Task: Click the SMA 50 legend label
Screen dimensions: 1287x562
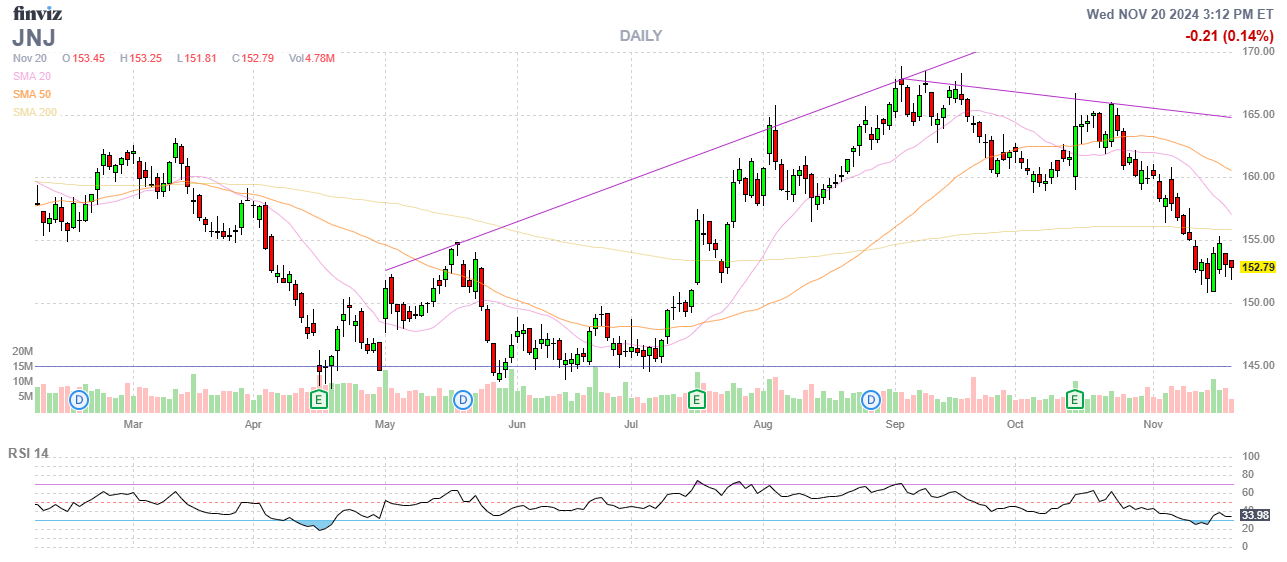Action: 34,94
